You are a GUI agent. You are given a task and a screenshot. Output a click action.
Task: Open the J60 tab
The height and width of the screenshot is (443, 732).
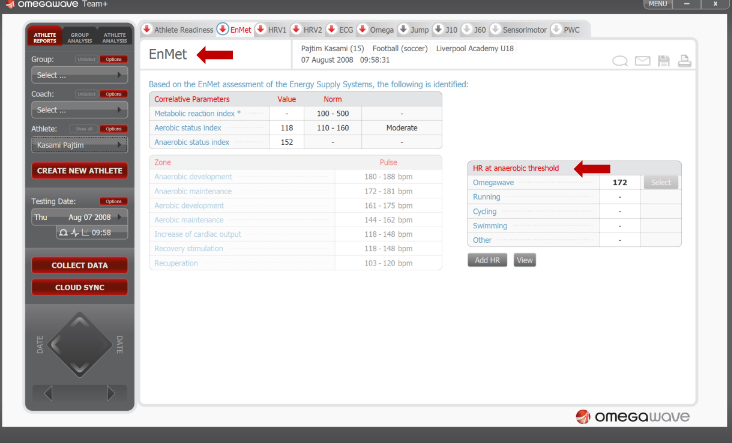480,30
